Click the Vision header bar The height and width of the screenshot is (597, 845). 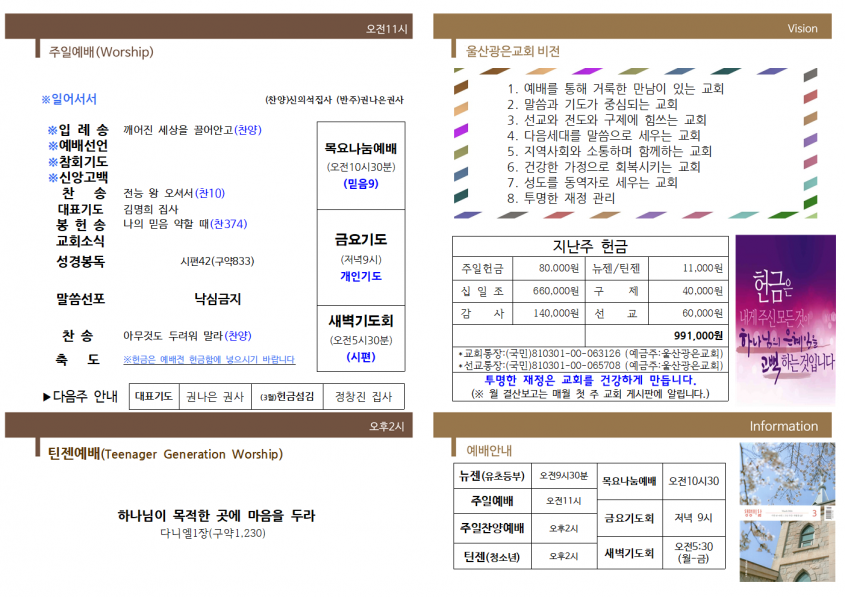[x=632, y=26]
